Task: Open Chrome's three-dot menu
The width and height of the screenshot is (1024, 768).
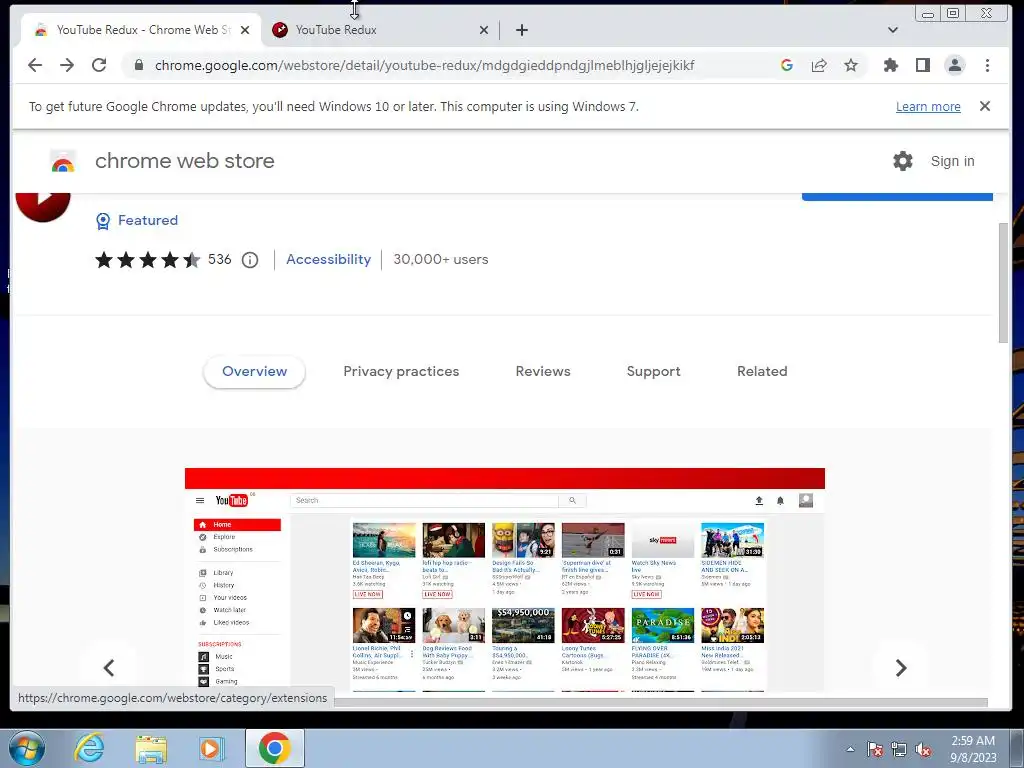Action: point(987,65)
